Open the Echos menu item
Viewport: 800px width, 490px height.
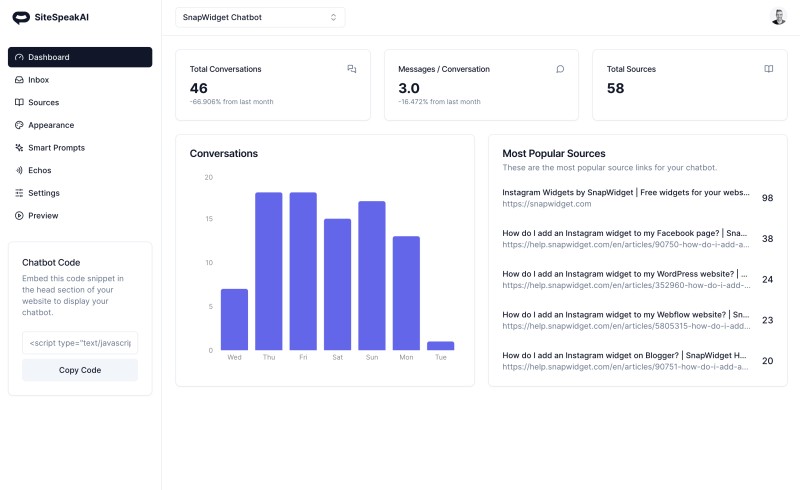[80, 170]
